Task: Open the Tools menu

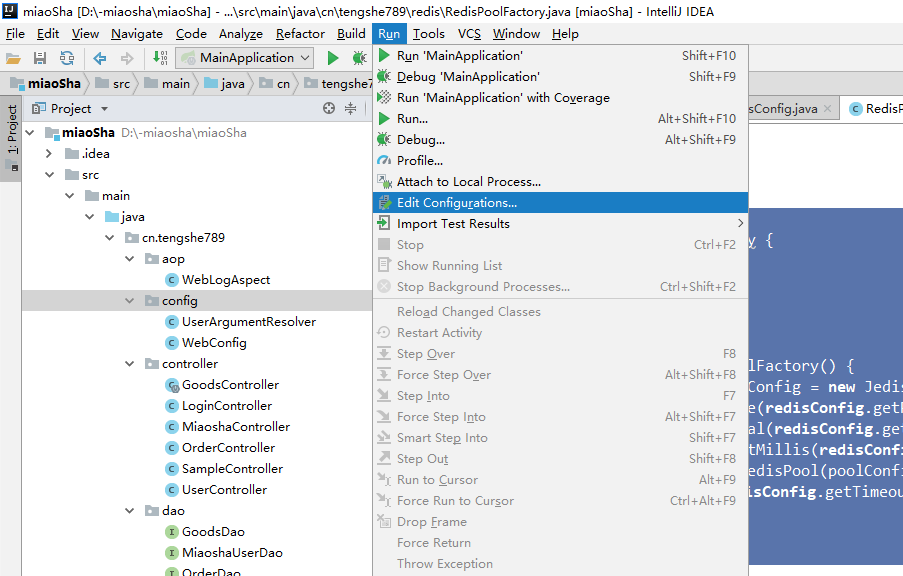Action: tap(428, 34)
